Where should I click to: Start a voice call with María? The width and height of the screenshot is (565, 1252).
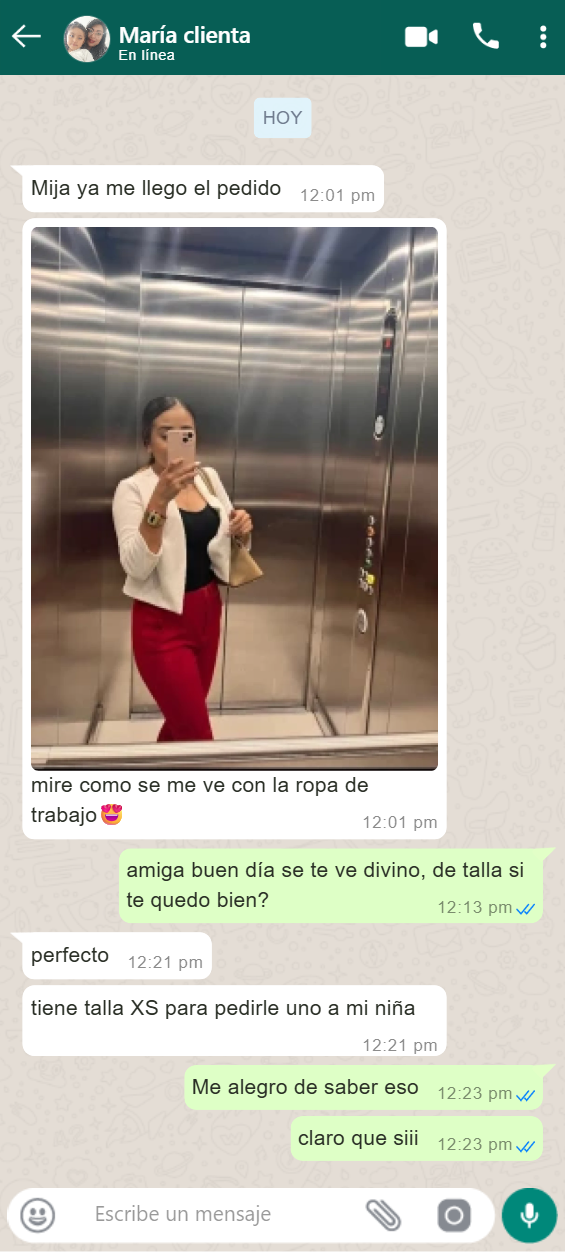[486, 37]
